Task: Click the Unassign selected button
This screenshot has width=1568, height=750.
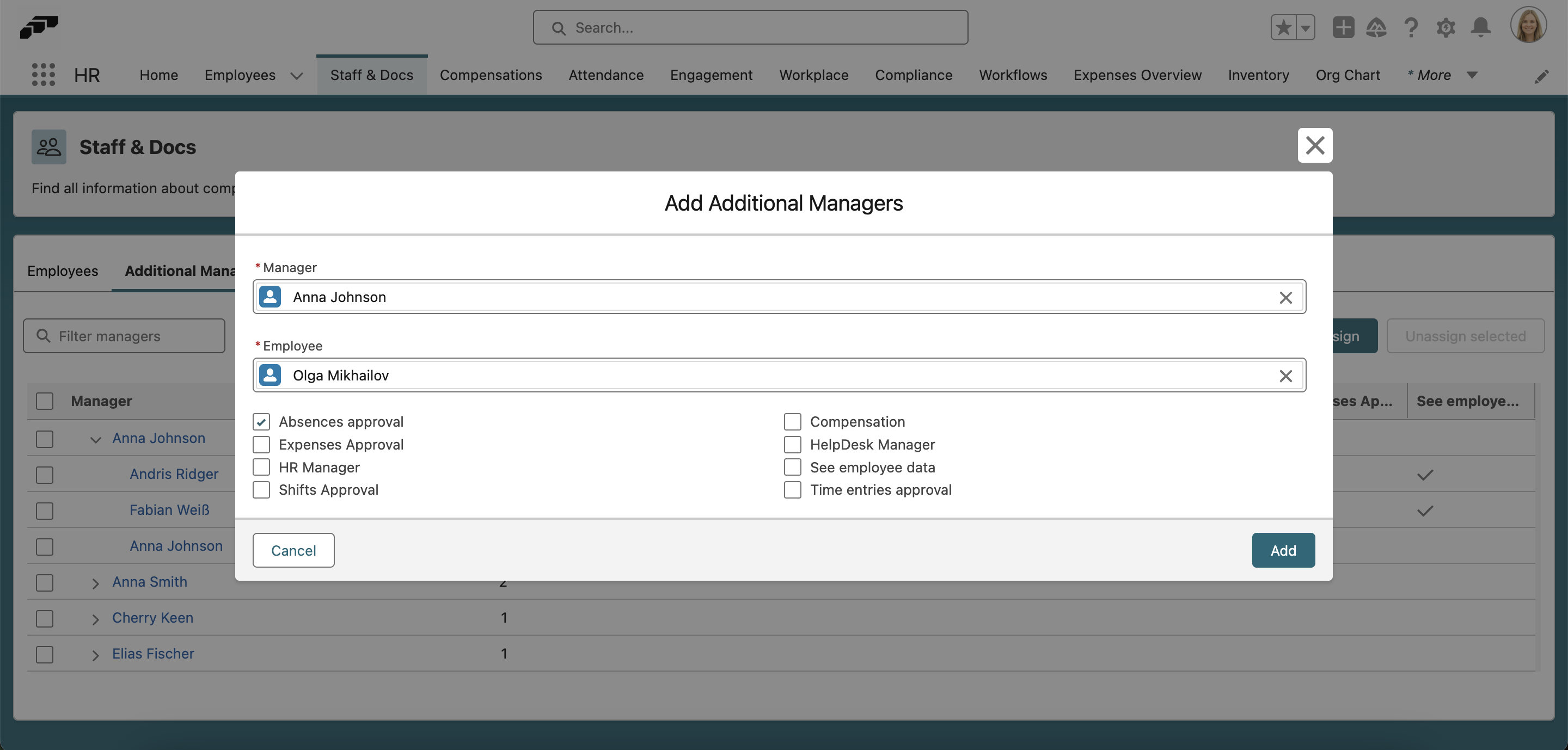Action: tap(1466, 336)
